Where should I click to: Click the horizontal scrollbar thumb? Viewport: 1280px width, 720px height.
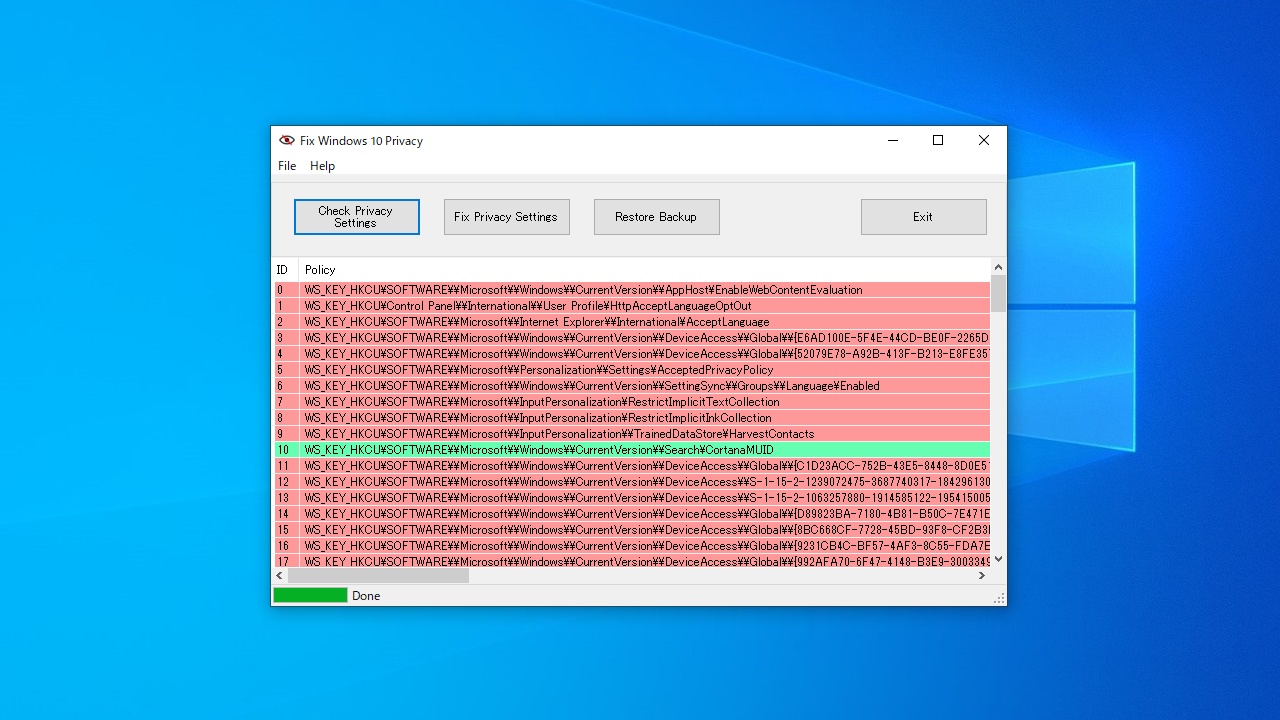click(x=378, y=576)
